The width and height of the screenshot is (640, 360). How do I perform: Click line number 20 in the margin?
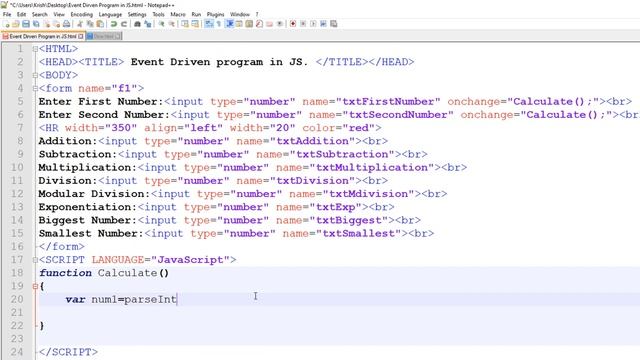[x=17, y=299]
